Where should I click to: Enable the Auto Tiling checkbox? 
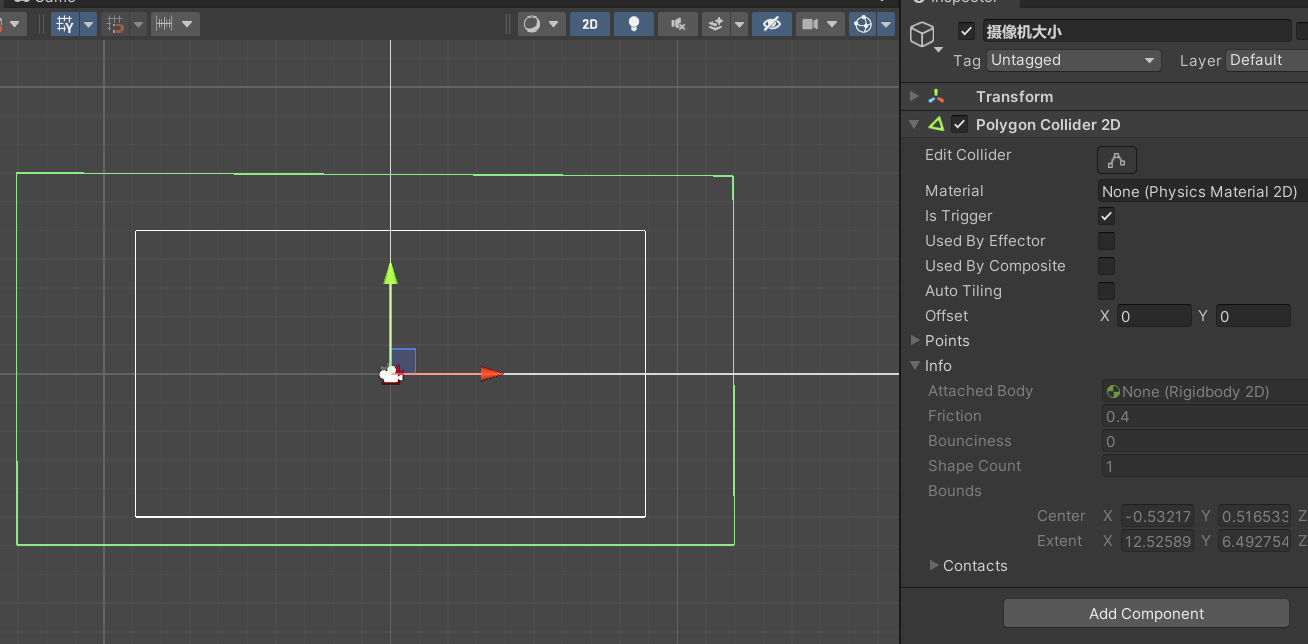point(1106,291)
